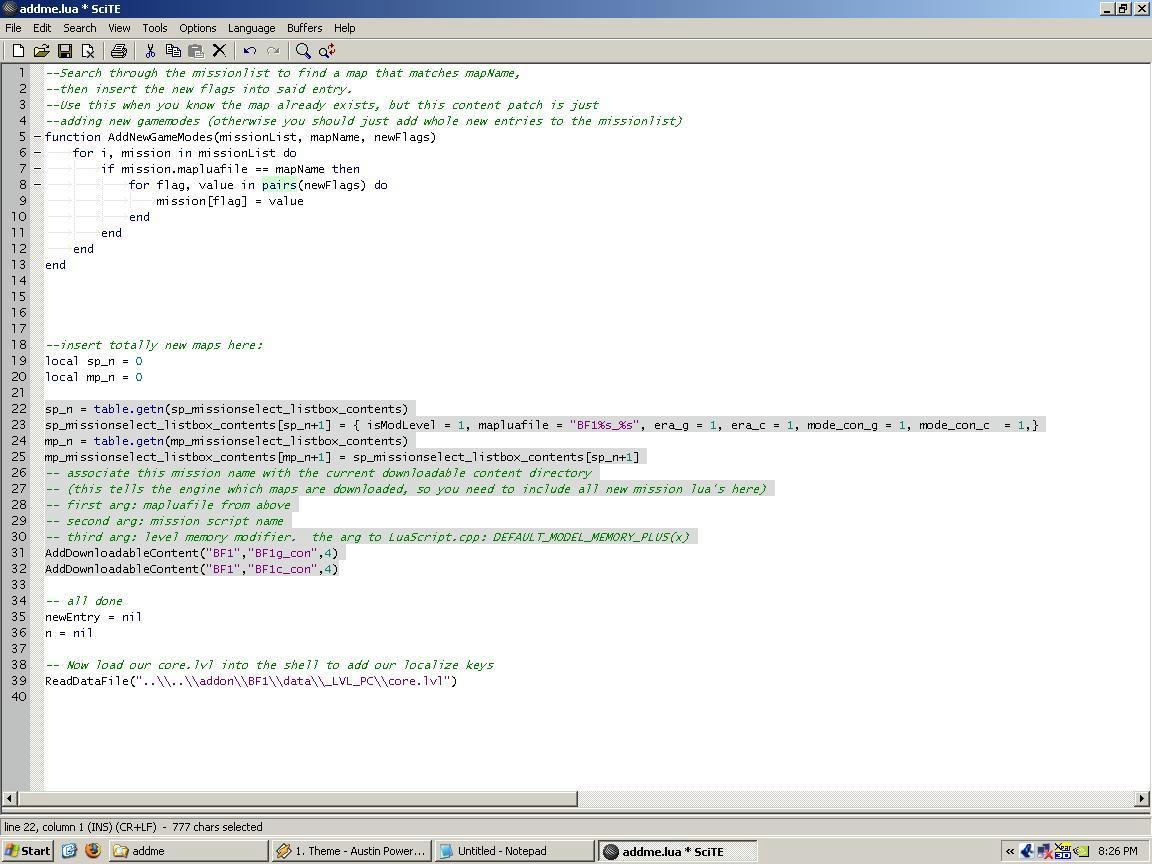Open the Edit menu
This screenshot has width=1152, height=864.
click(x=42, y=28)
